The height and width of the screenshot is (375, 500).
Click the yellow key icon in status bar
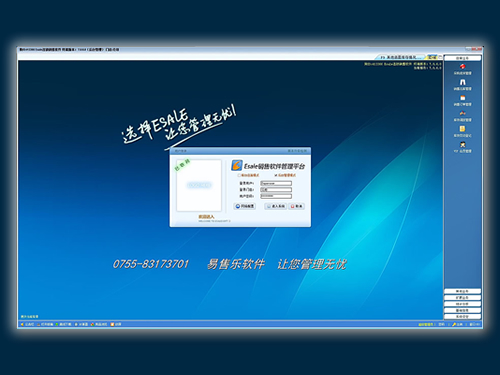pyautogui.click(x=454, y=324)
